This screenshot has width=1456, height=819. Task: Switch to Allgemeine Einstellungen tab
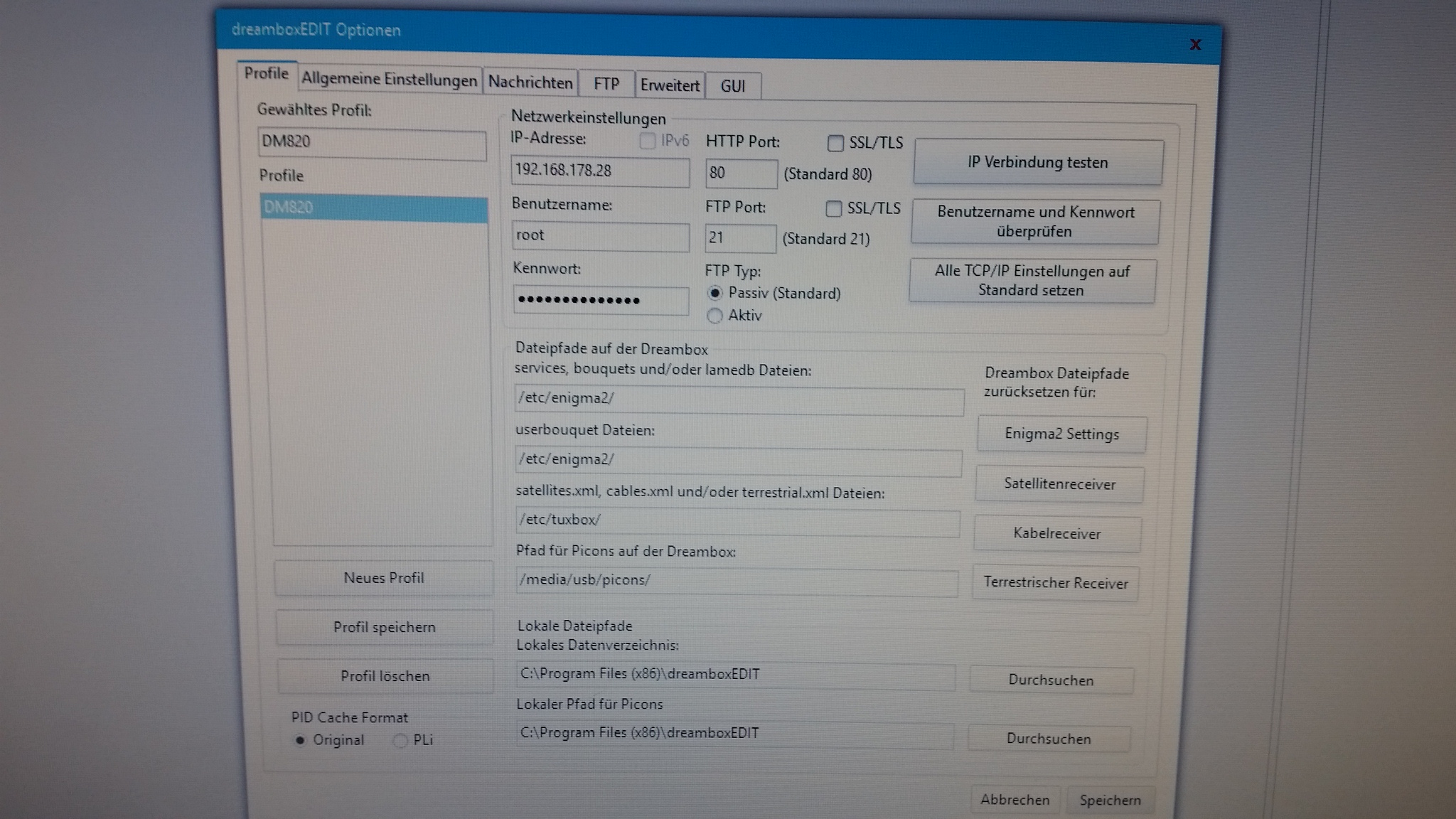[x=389, y=80]
